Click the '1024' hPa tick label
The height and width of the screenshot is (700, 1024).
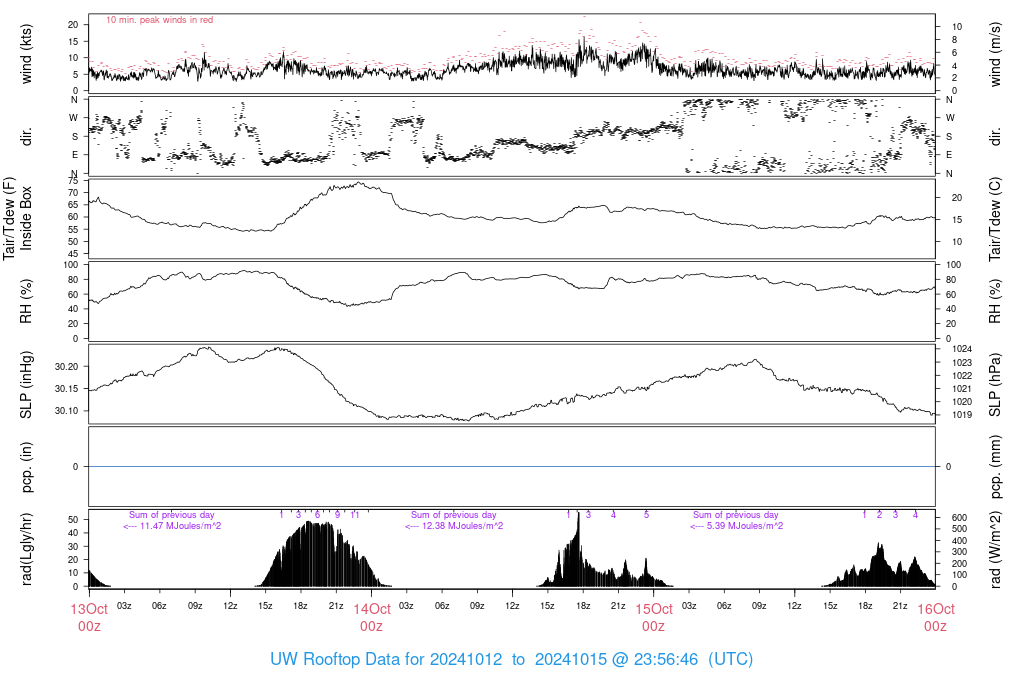coord(961,349)
